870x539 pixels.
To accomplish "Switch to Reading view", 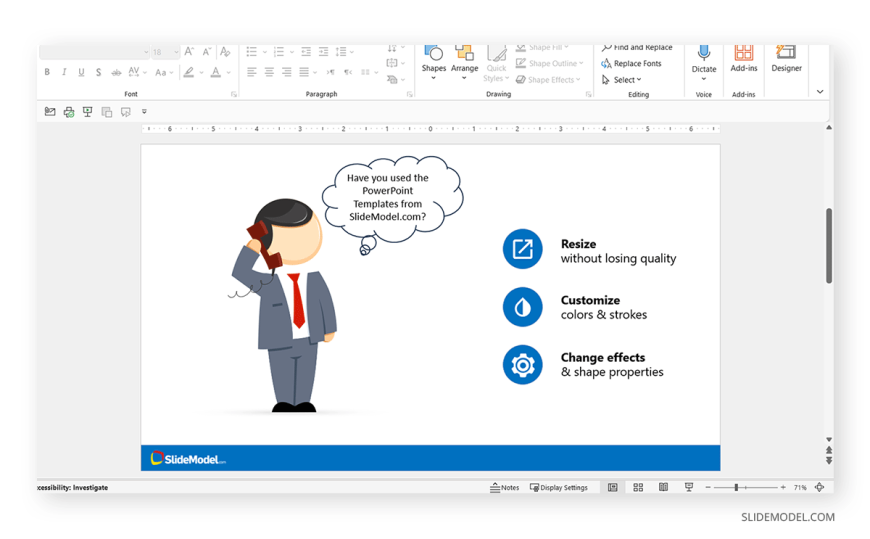I will tap(663, 487).
